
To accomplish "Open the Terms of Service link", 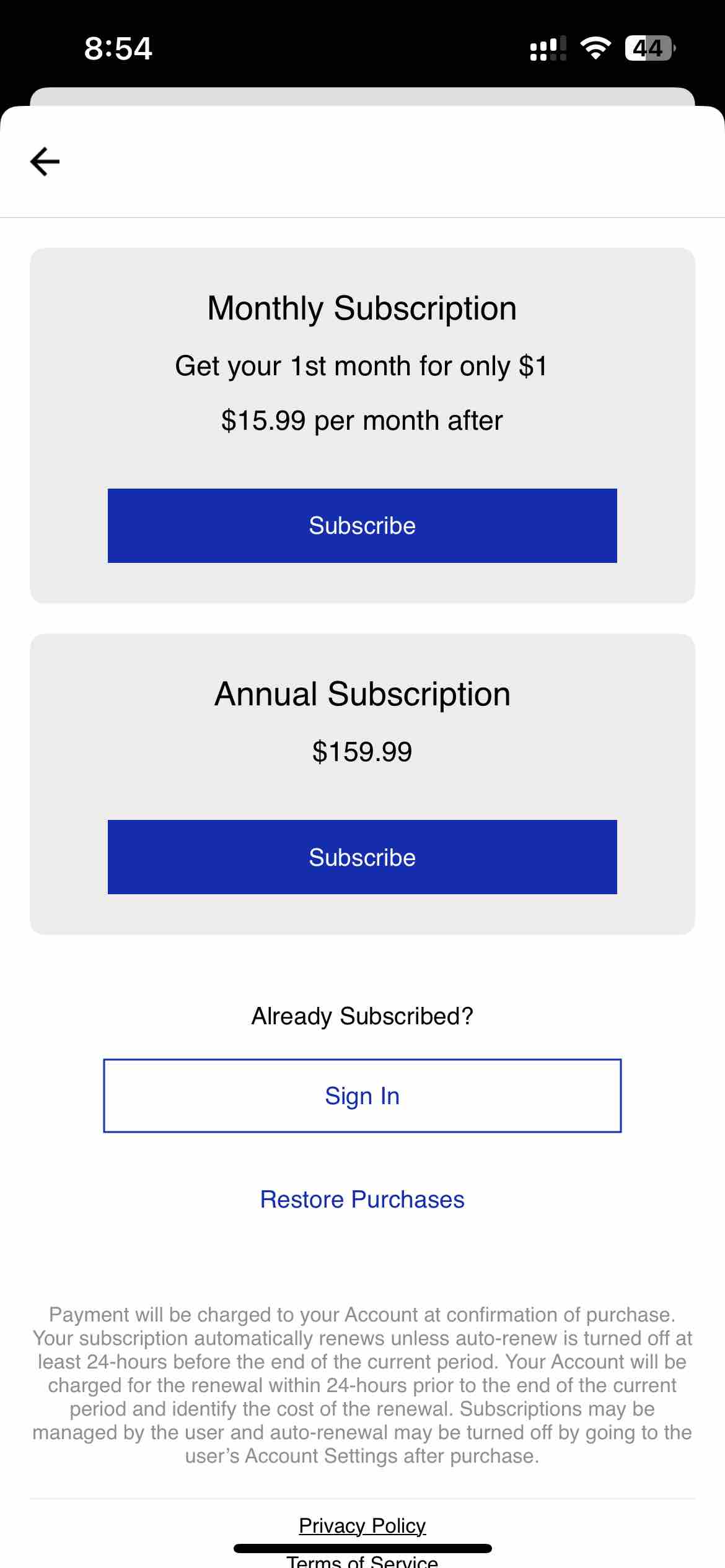I will pos(362,1561).
